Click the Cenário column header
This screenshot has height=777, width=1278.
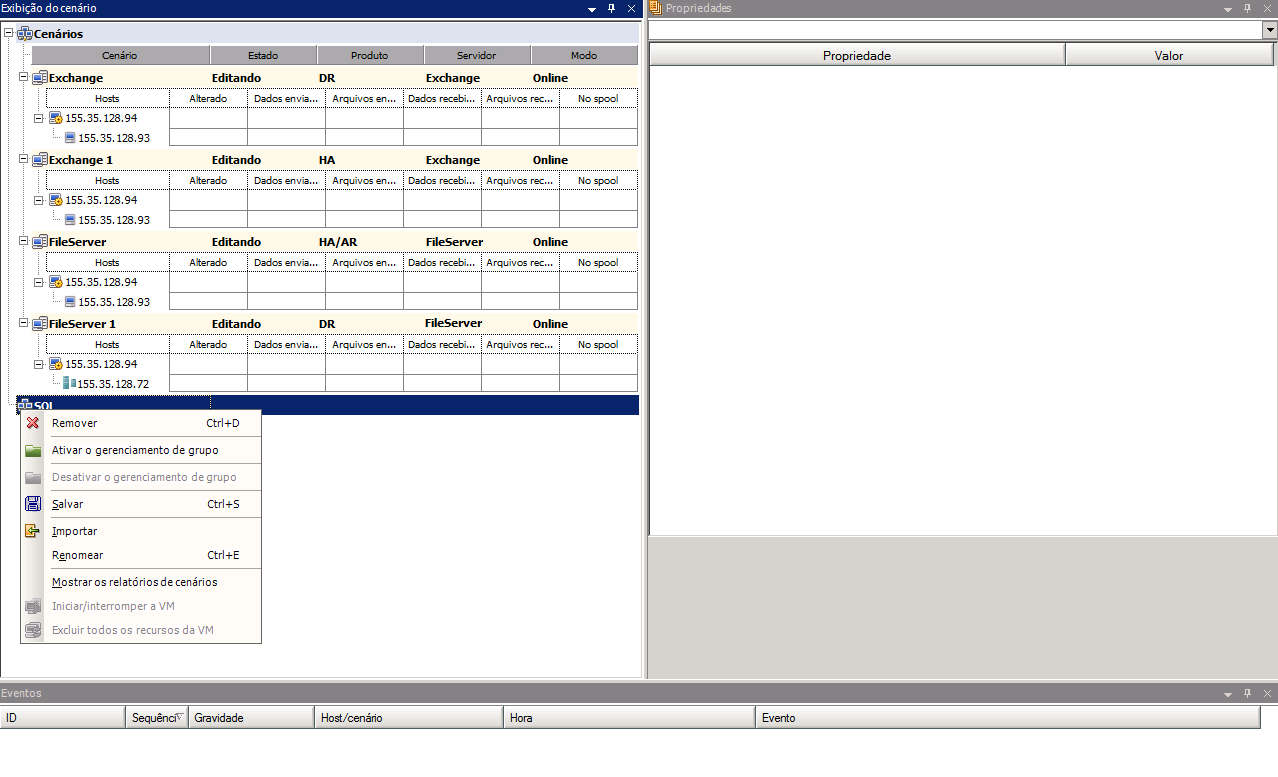120,55
